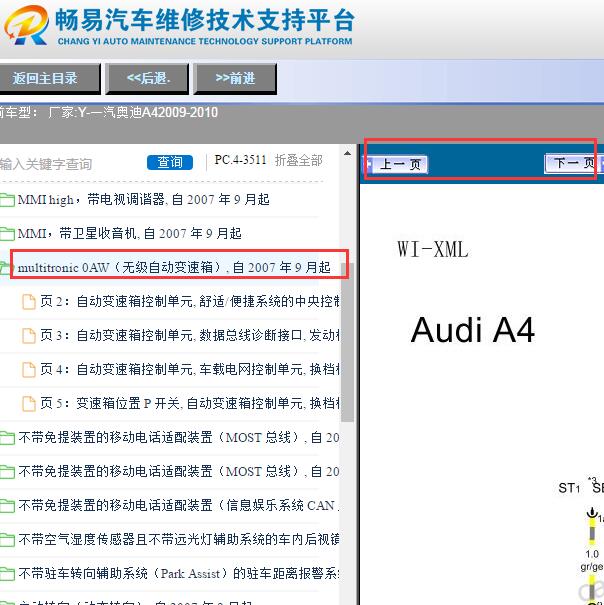The height and width of the screenshot is (605, 604).
Task: Click the 厂家:Y-一汽奥迪A42009-2010 vehicle text
Action: click(x=133, y=112)
